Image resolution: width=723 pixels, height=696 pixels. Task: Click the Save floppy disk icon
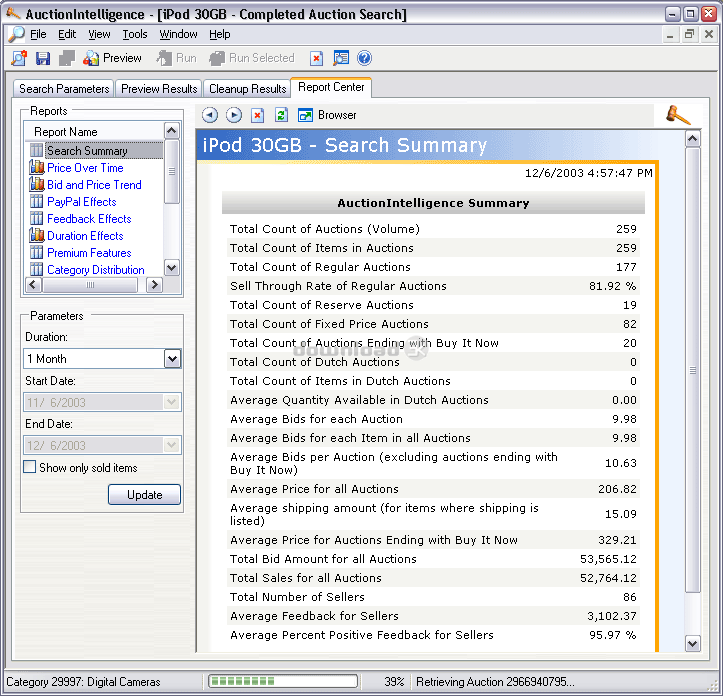point(43,58)
